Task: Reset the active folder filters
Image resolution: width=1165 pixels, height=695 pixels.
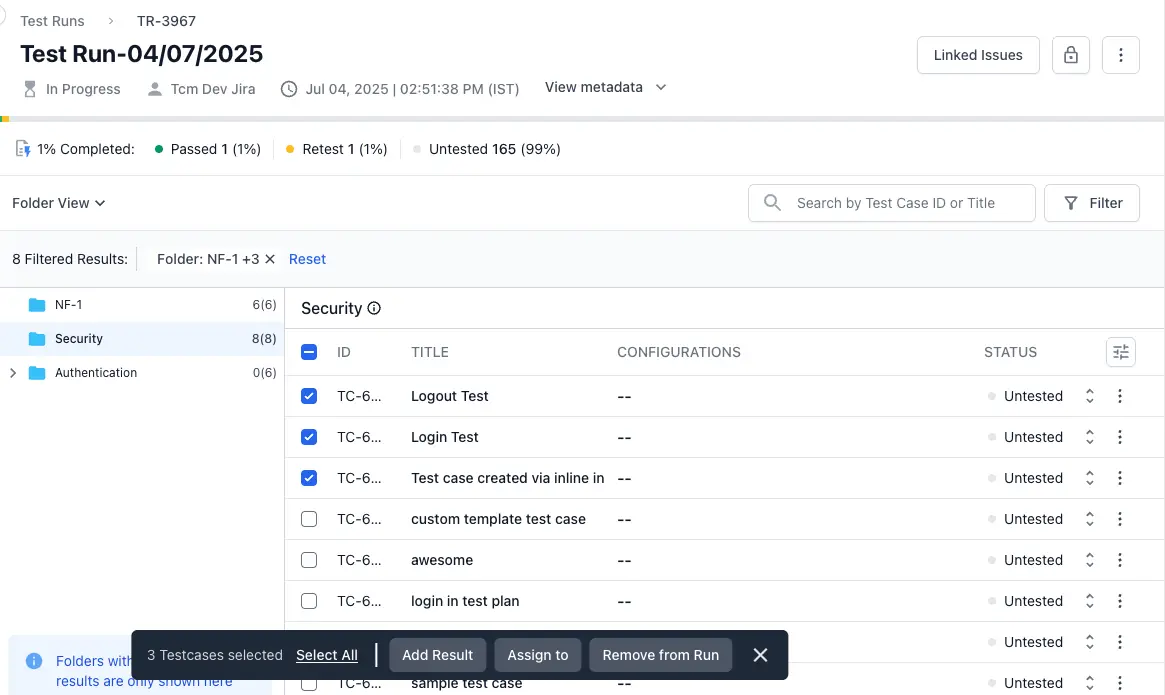Action: pyautogui.click(x=307, y=259)
